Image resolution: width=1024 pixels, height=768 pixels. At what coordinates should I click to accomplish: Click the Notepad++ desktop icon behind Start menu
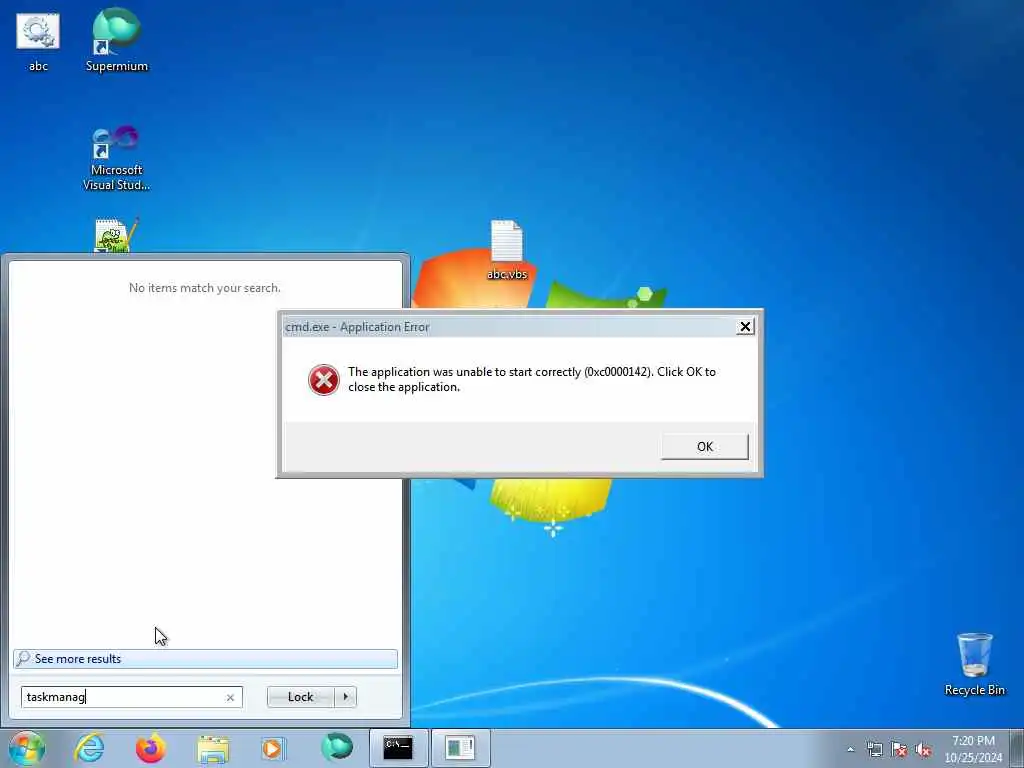(x=116, y=235)
